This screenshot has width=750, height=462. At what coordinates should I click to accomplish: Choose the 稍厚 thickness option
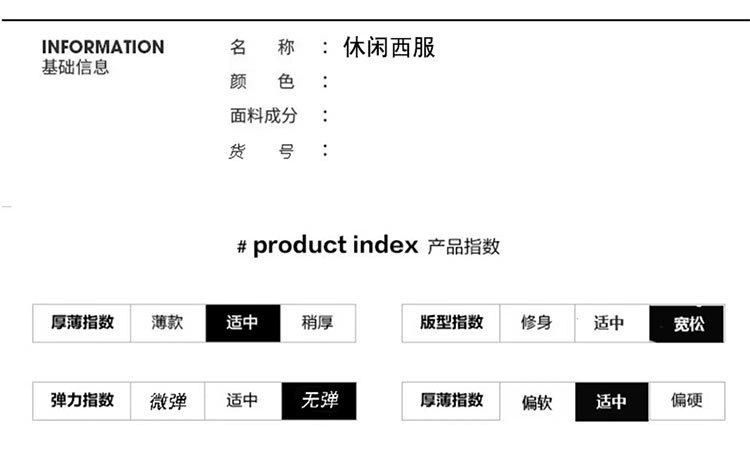[317, 323]
